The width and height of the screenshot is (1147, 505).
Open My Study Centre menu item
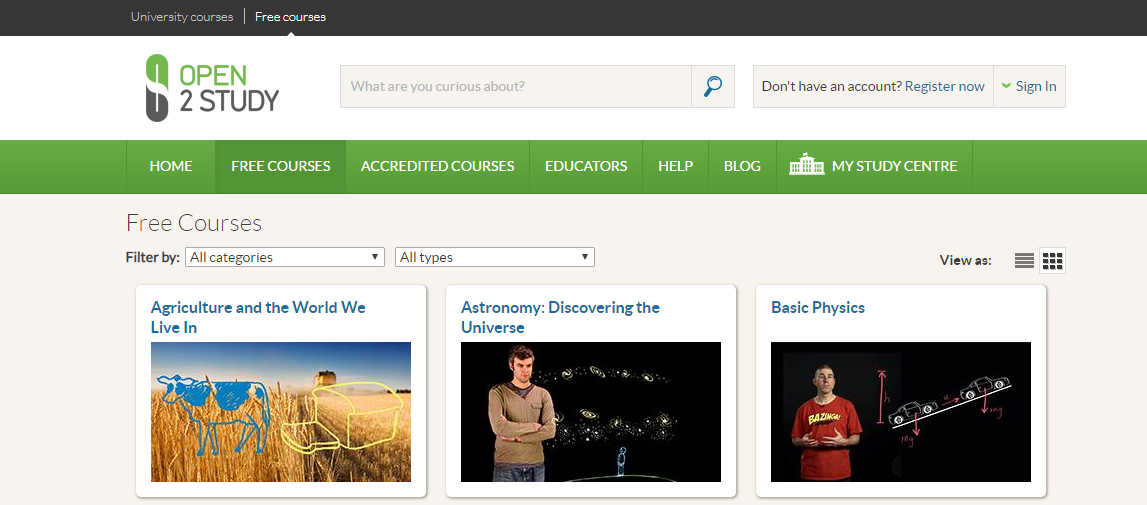tap(873, 166)
